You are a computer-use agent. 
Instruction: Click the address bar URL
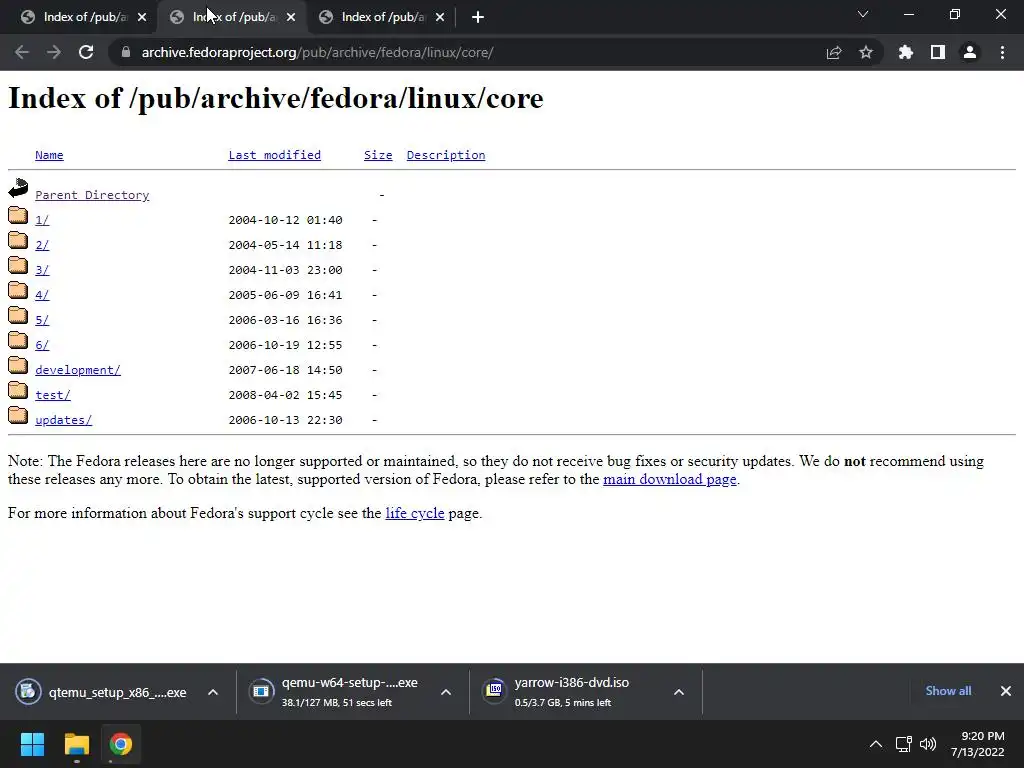(x=317, y=52)
